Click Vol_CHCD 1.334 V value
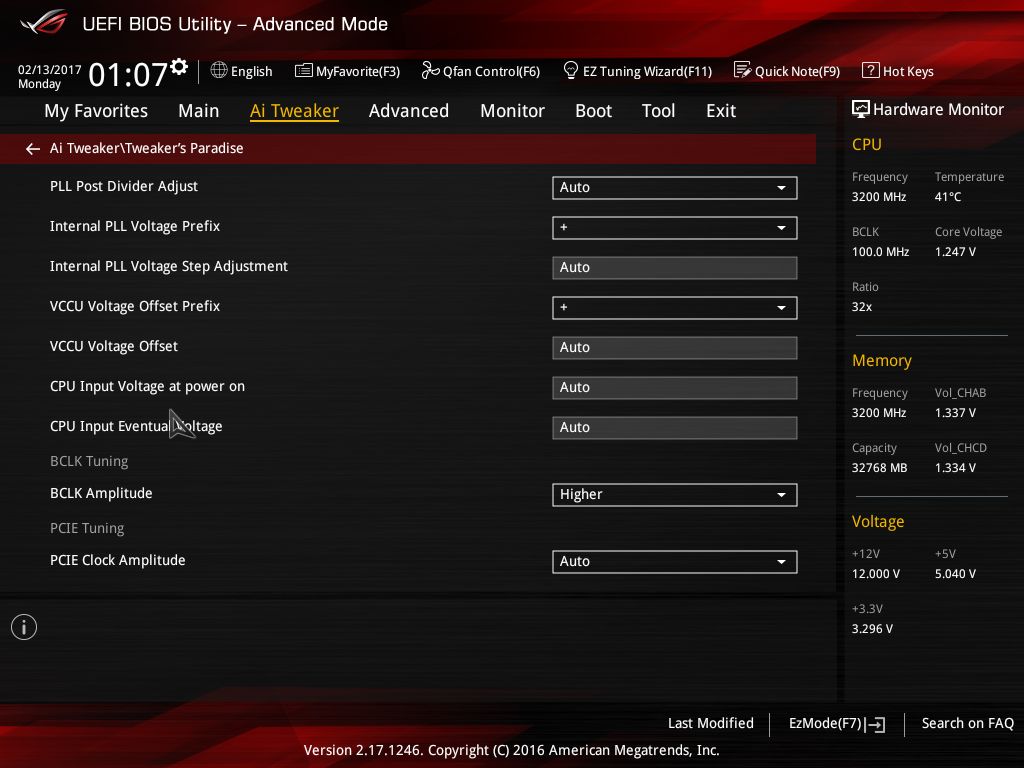This screenshot has width=1024, height=768. (955, 468)
